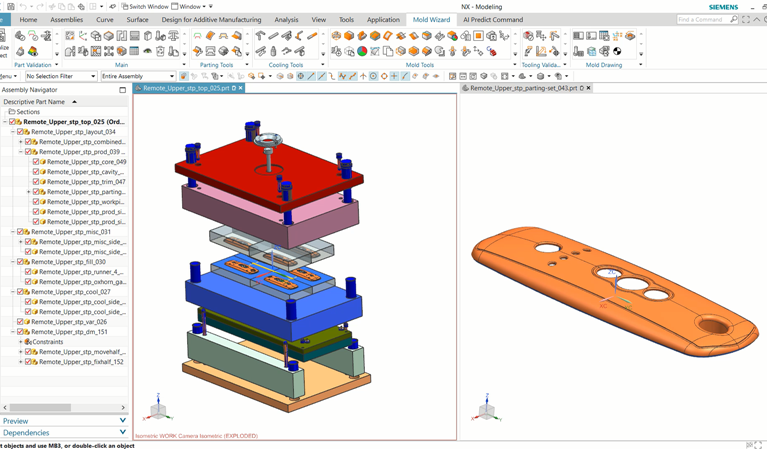
Task: Click the rainbow-colored Check Regions icon in Part Validation
Action: point(33,51)
